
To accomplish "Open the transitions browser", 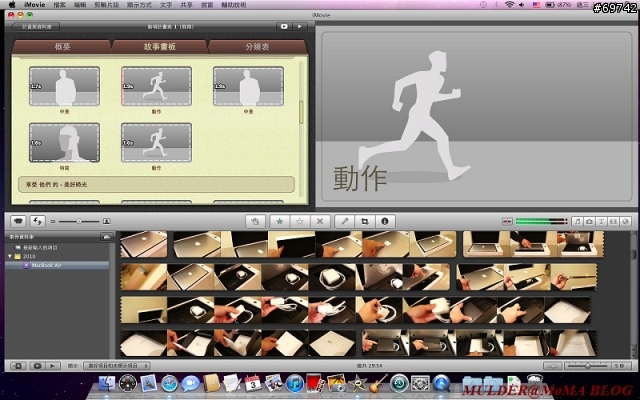I will tap(613, 221).
